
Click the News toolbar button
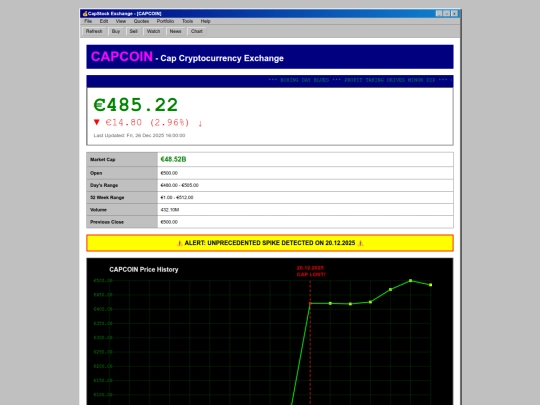[175, 31]
